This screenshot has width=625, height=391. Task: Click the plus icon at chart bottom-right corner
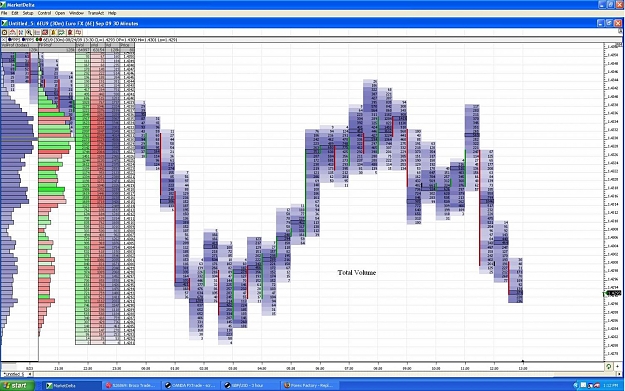pos(617,366)
